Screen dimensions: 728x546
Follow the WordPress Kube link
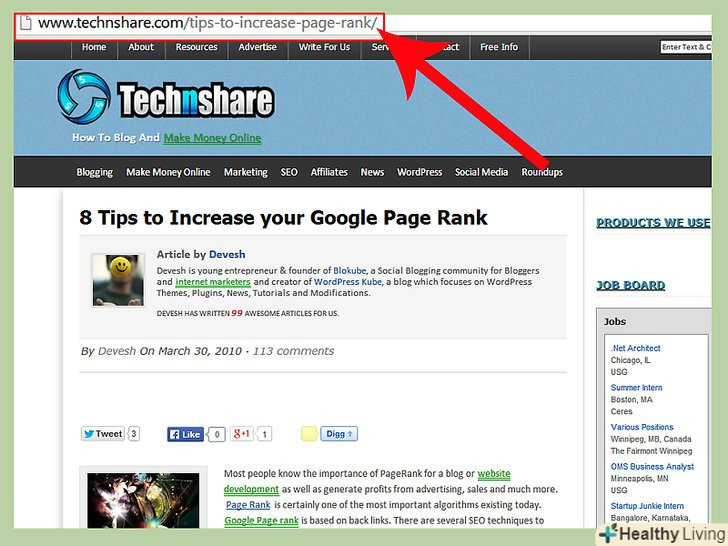coord(348,282)
